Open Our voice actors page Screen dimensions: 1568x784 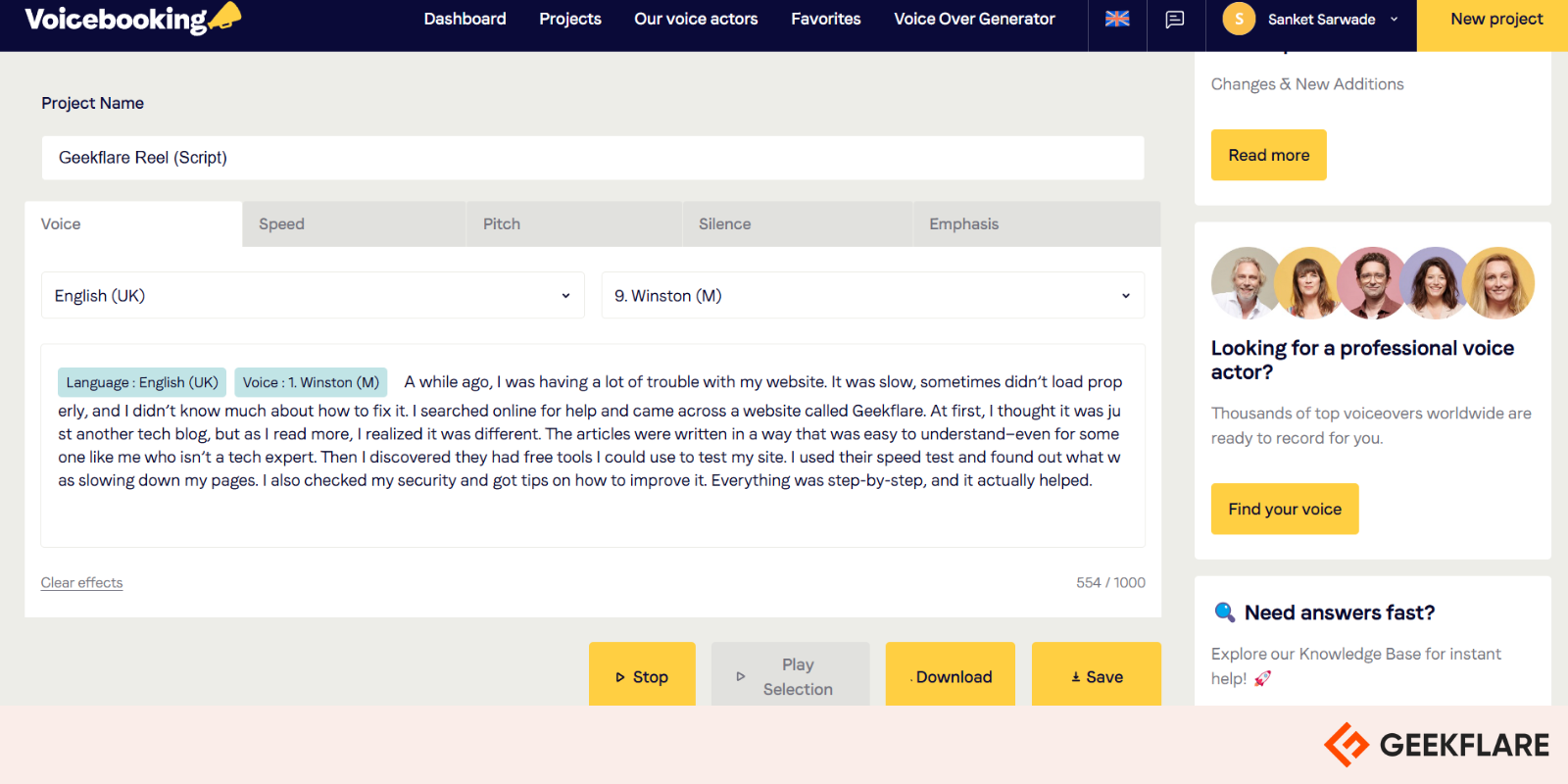[696, 19]
